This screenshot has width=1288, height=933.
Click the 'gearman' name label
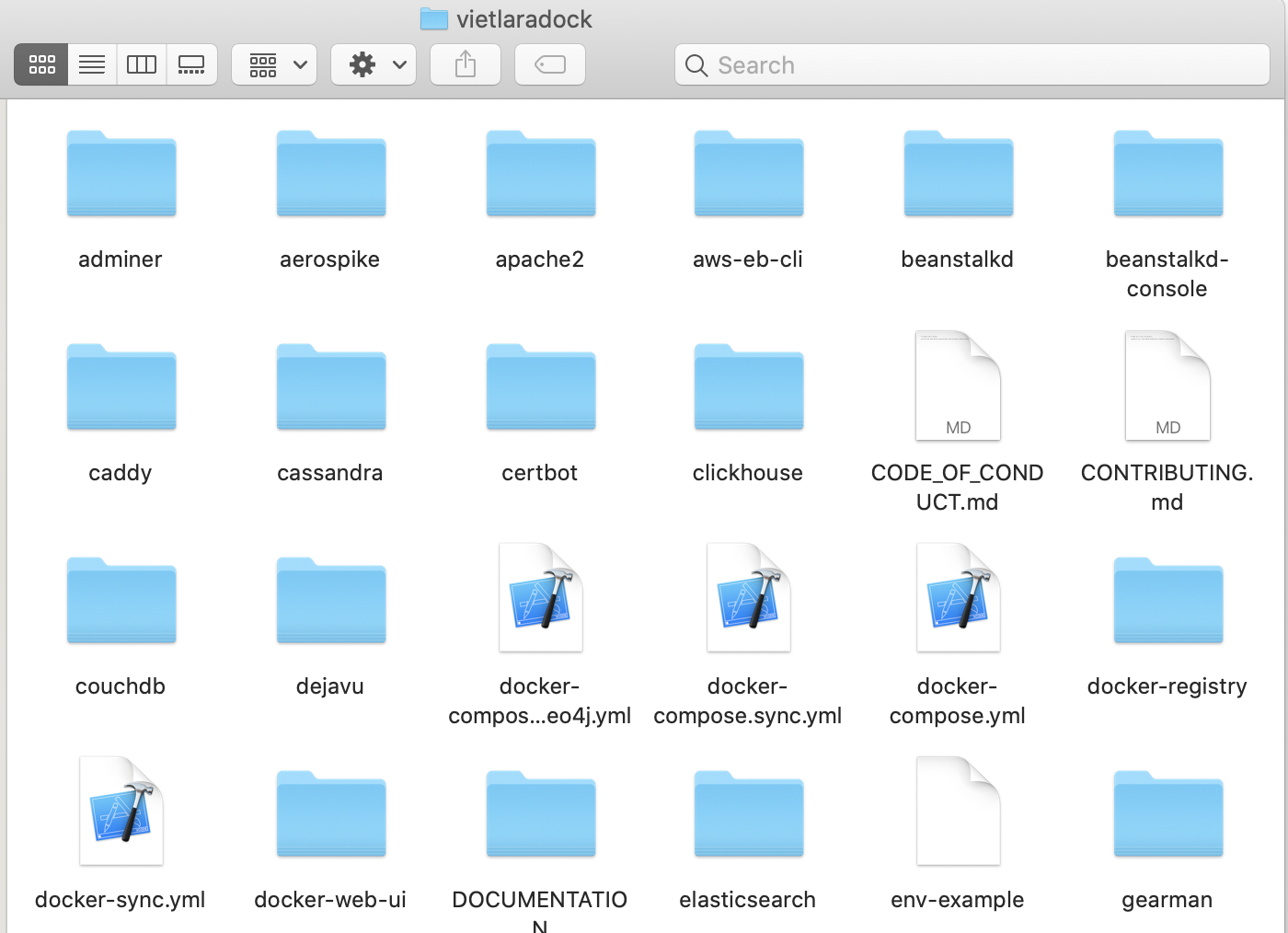click(x=1167, y=900)
